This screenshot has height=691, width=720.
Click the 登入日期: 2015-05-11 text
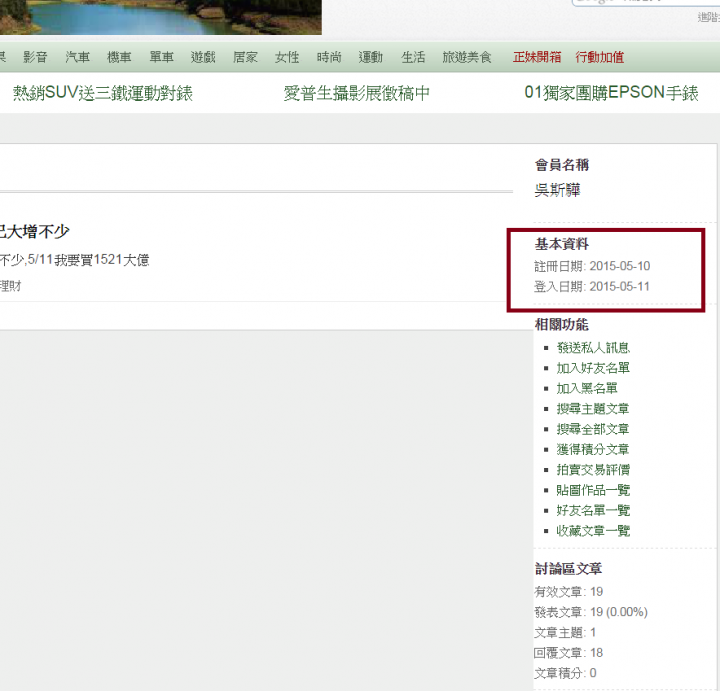pyautogui.click(x=592, y=287)
